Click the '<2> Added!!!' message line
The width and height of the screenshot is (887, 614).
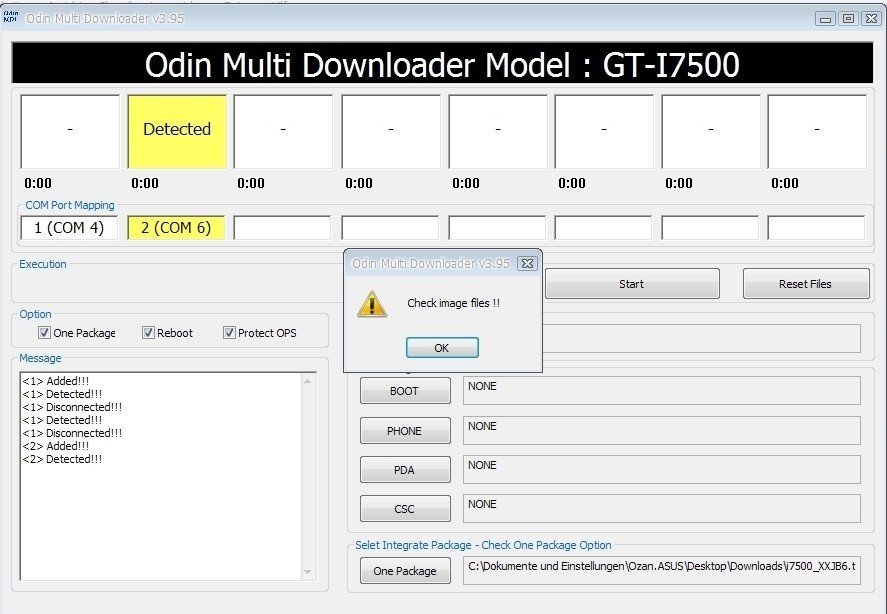pyautogui.click(x=55, y=446)
